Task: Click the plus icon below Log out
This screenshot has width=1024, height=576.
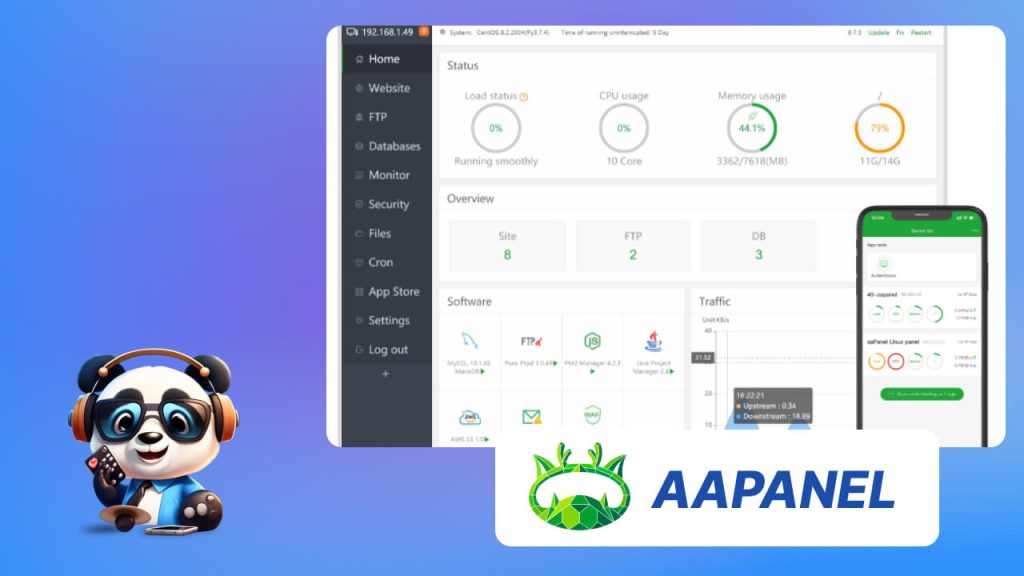Action: tap(385, 374)
